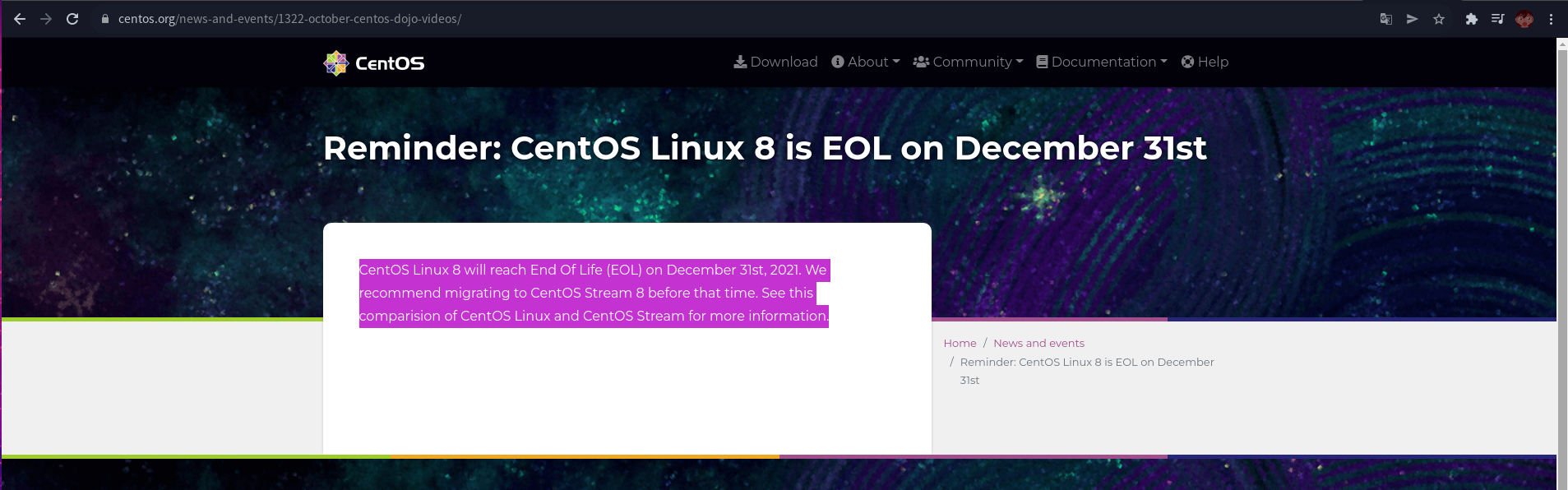Click the user profile avatar

(x=1524, y=19)
